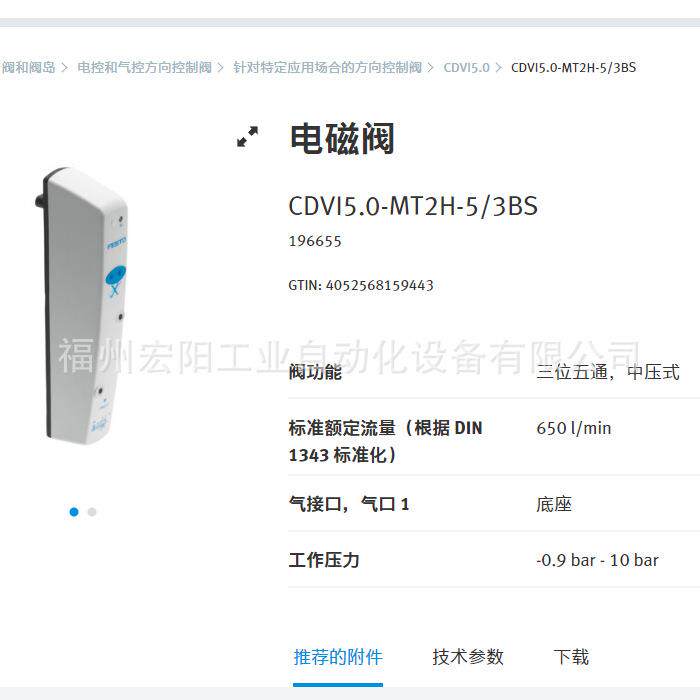Switch to the 技术参数 tab
Image resolution: width=700 pixels, height=700 pixels.
[468, 657]
